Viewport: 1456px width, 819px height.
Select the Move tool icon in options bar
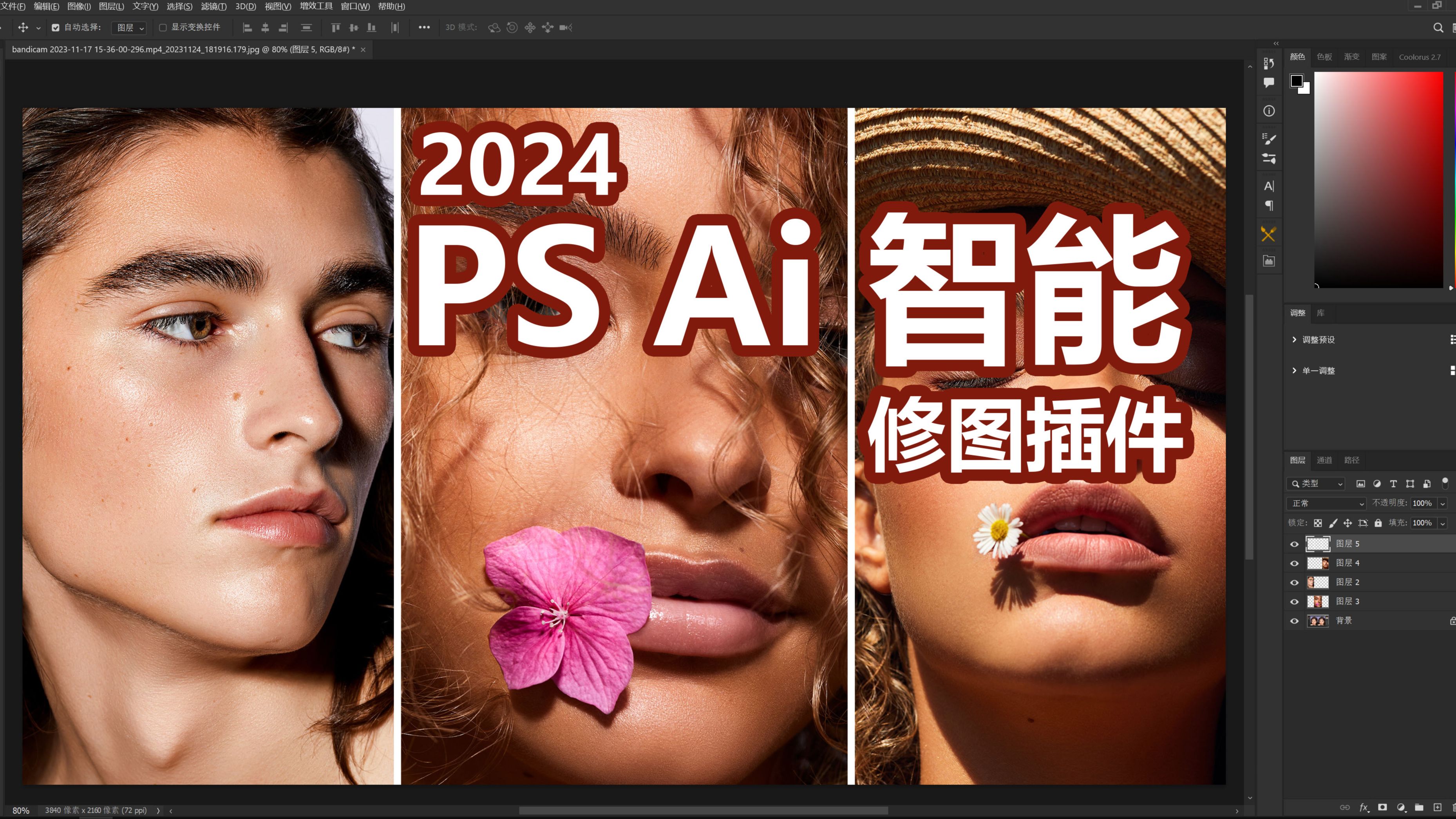23,27
